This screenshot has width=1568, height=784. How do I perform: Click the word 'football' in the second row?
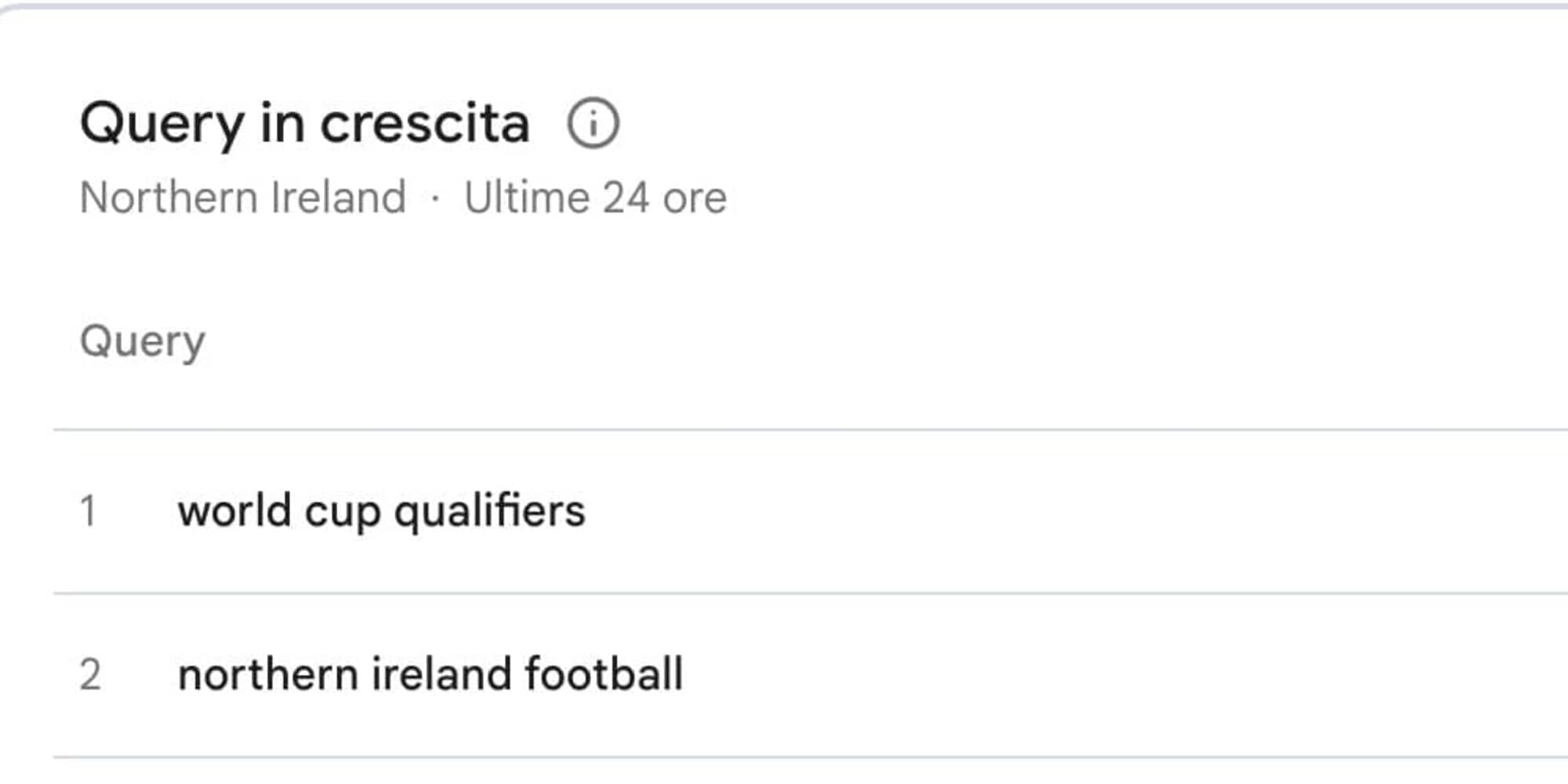[604, 674]
